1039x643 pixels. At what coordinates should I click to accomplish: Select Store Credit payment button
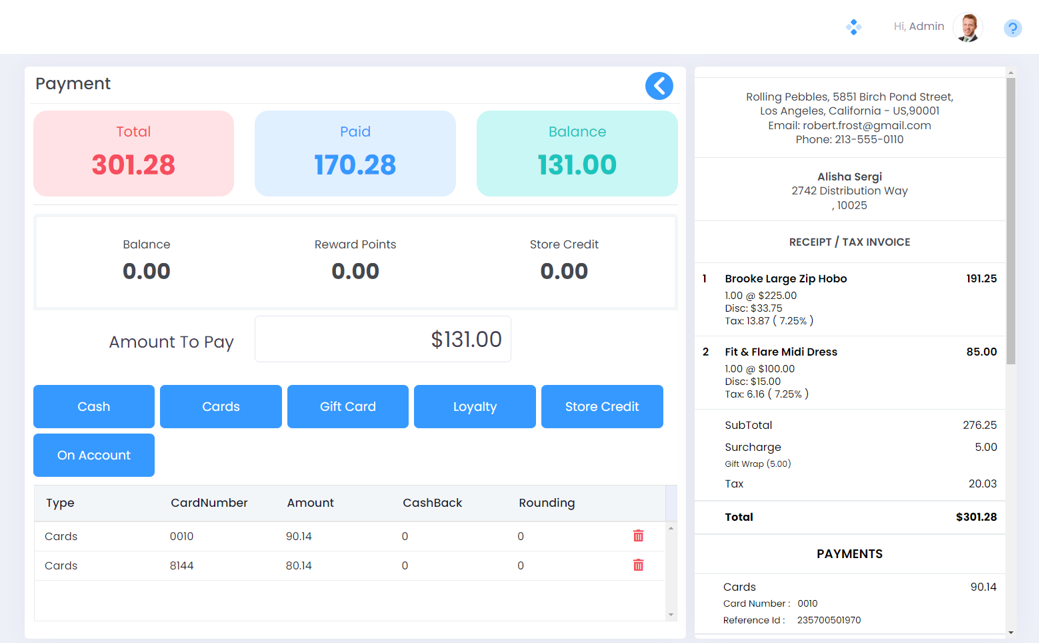click(602, 406)
